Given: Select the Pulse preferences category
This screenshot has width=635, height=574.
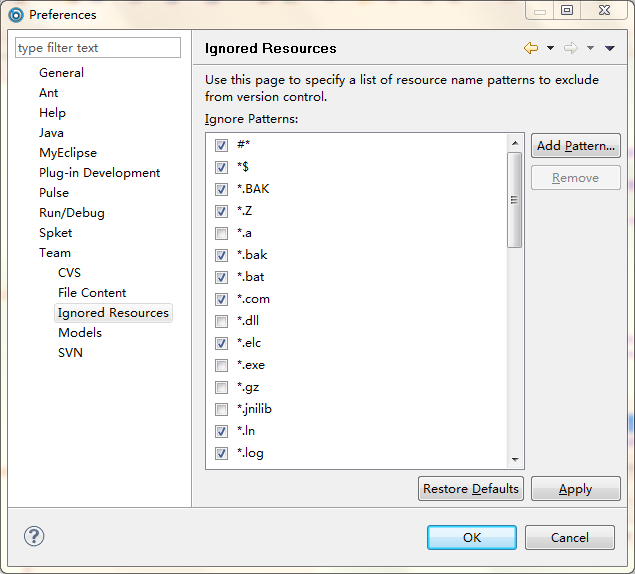Looking at the screenshot, I should click(54, 193).
